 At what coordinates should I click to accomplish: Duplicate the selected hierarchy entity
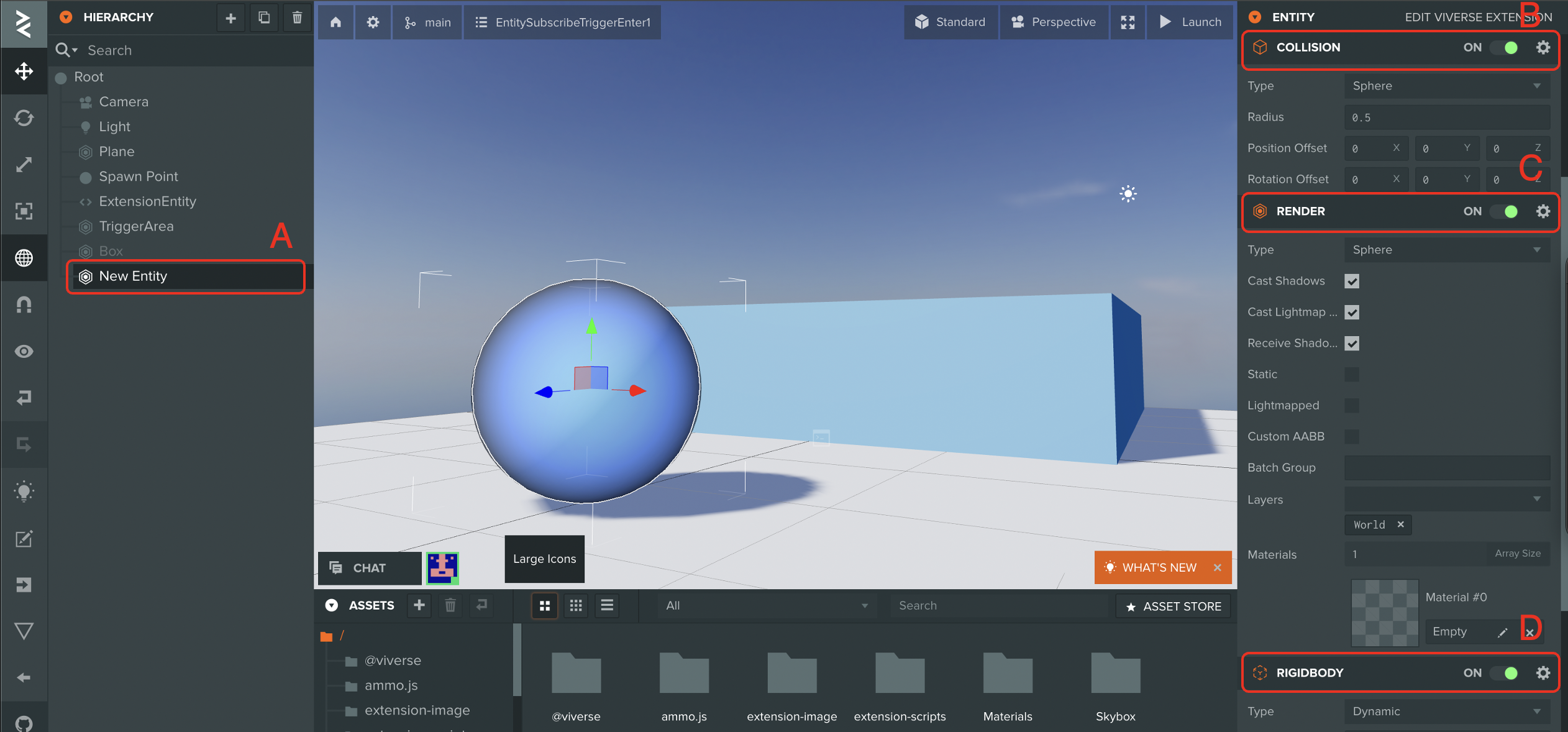tap(264, 18)
